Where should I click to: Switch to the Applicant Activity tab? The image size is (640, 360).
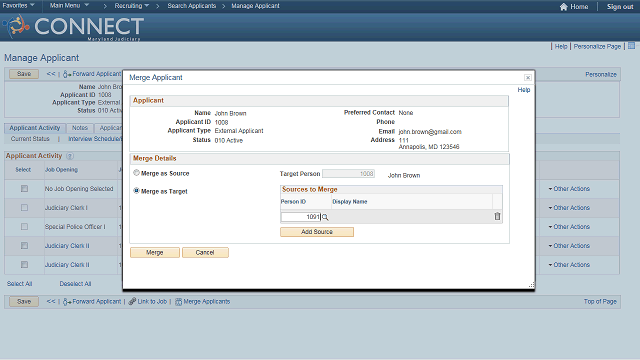pyautogui.click(x=35, y=128)
